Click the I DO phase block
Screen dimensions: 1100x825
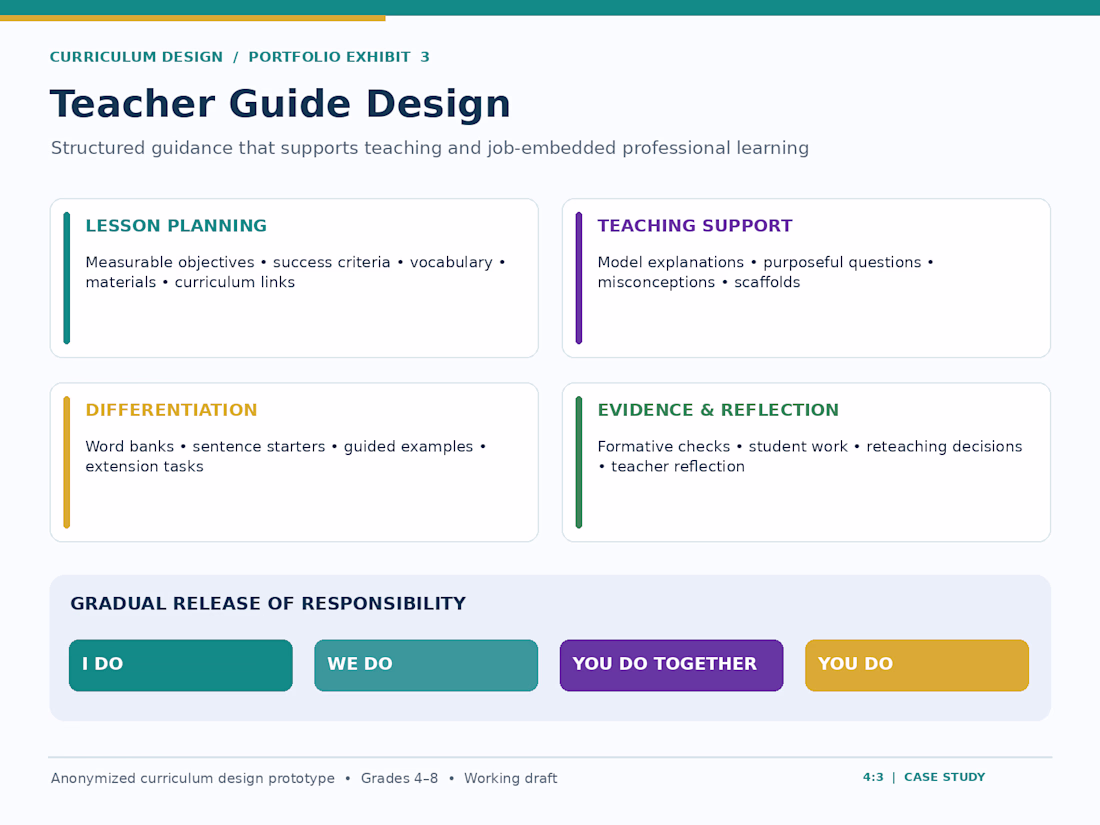click(180, 665)
